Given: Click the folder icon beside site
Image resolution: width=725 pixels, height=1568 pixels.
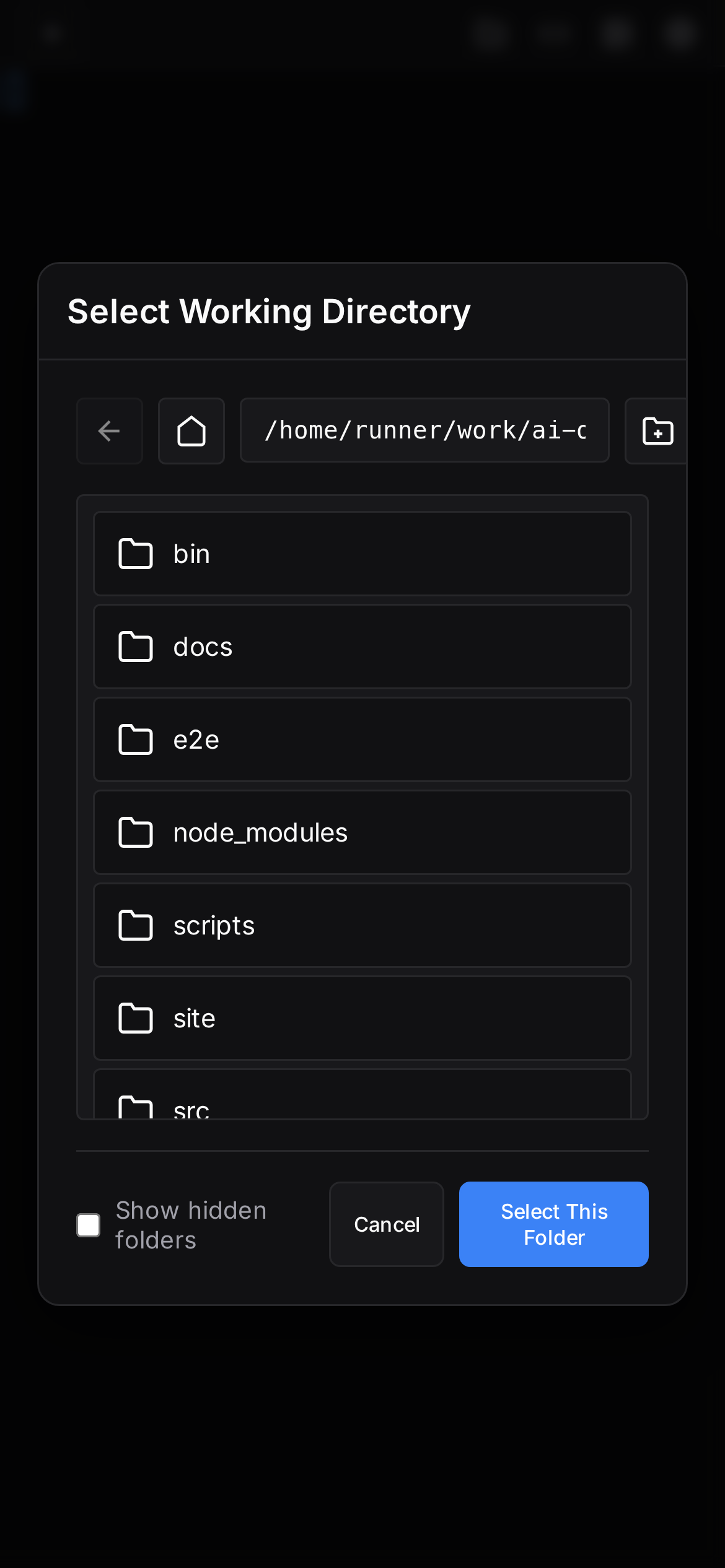Looking at the screenshot, I should (x=135, y=1018).
